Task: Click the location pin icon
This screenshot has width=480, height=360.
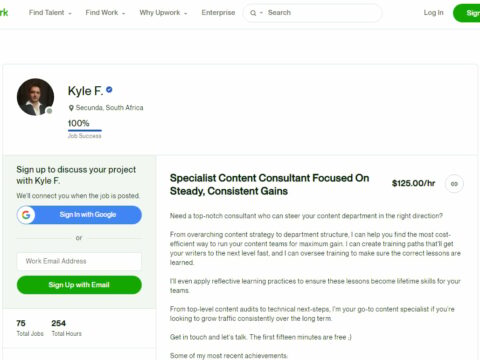Action: [x=71, y=108]
